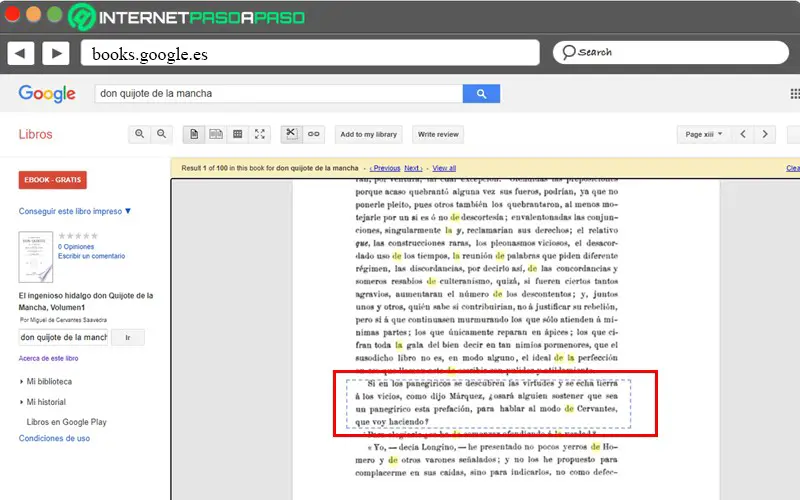This screenshot has width=800, height=500.
Task: Switch to two-page view
Action: click(216, 134)
